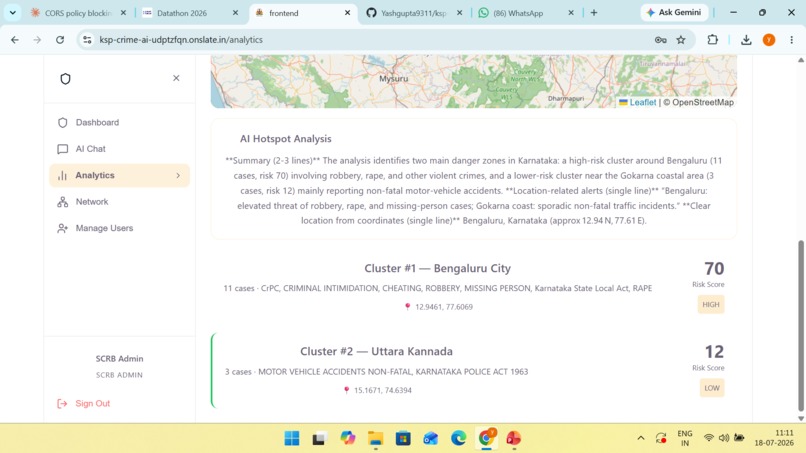The height and width of the screenshot is (453, 806).
Task: Reload the current page
Action: tap(60, 40)
